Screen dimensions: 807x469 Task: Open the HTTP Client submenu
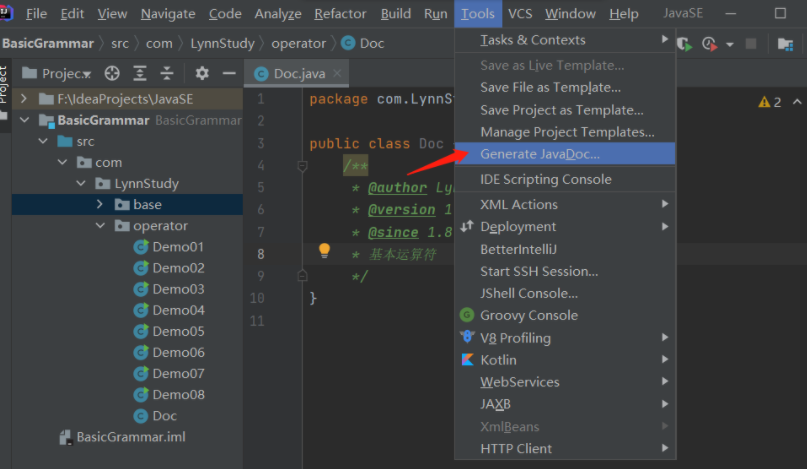tap(565, 448)
